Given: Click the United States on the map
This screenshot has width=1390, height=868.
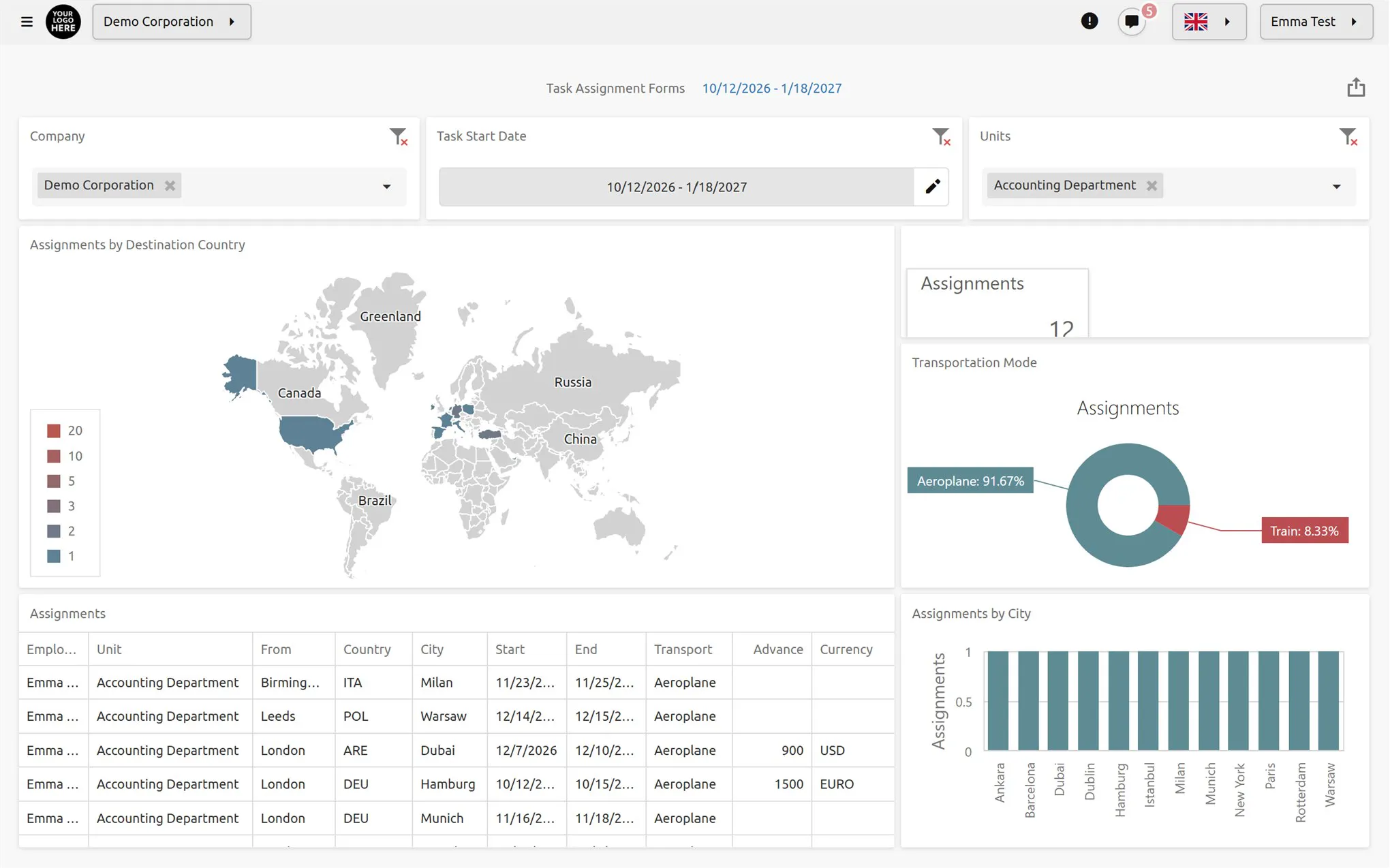Looking at the screenshot, I should click(311, 433).
